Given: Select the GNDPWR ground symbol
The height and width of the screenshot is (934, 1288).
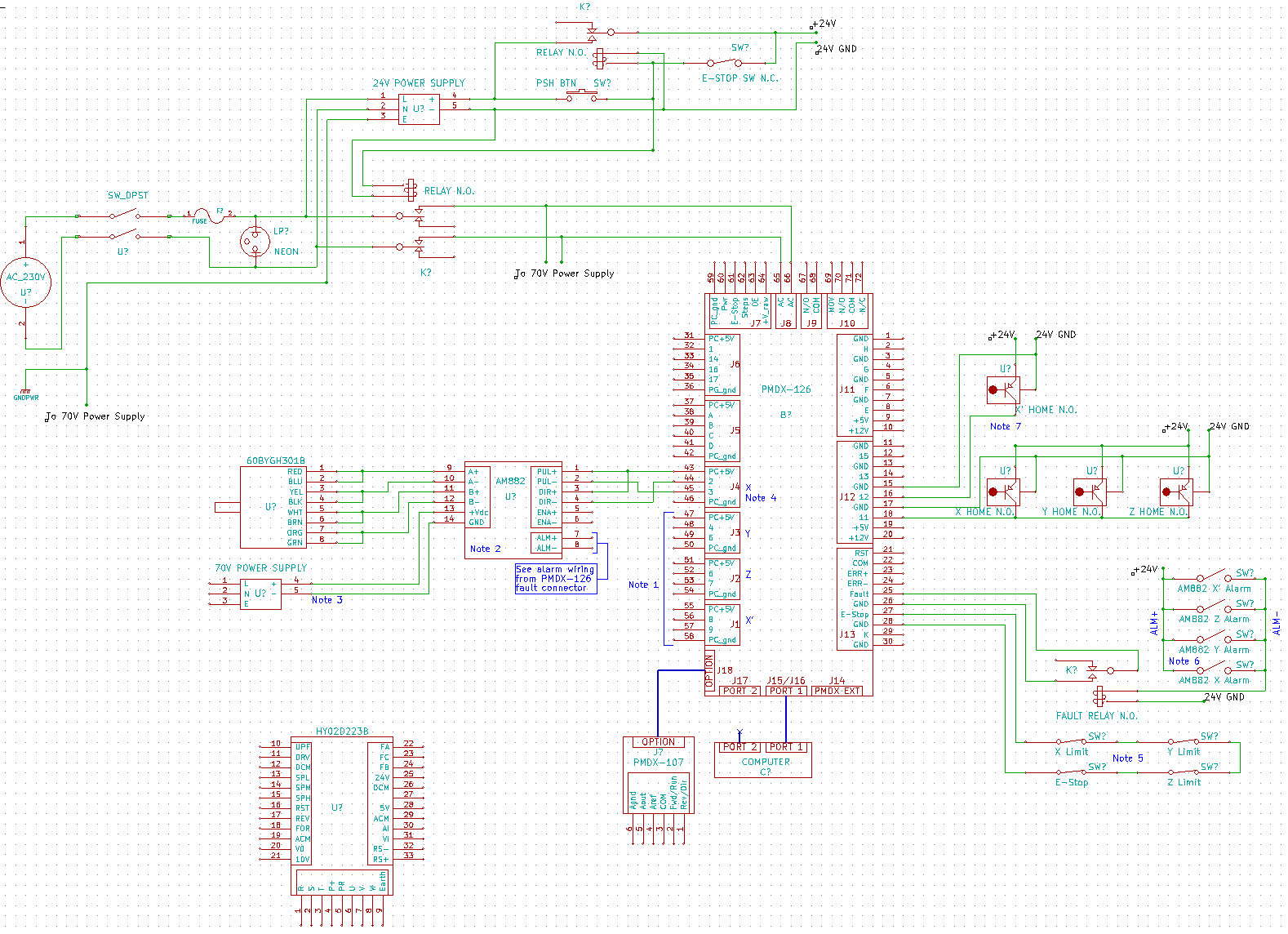Looking at the screenshot, I should coord(25,393).
